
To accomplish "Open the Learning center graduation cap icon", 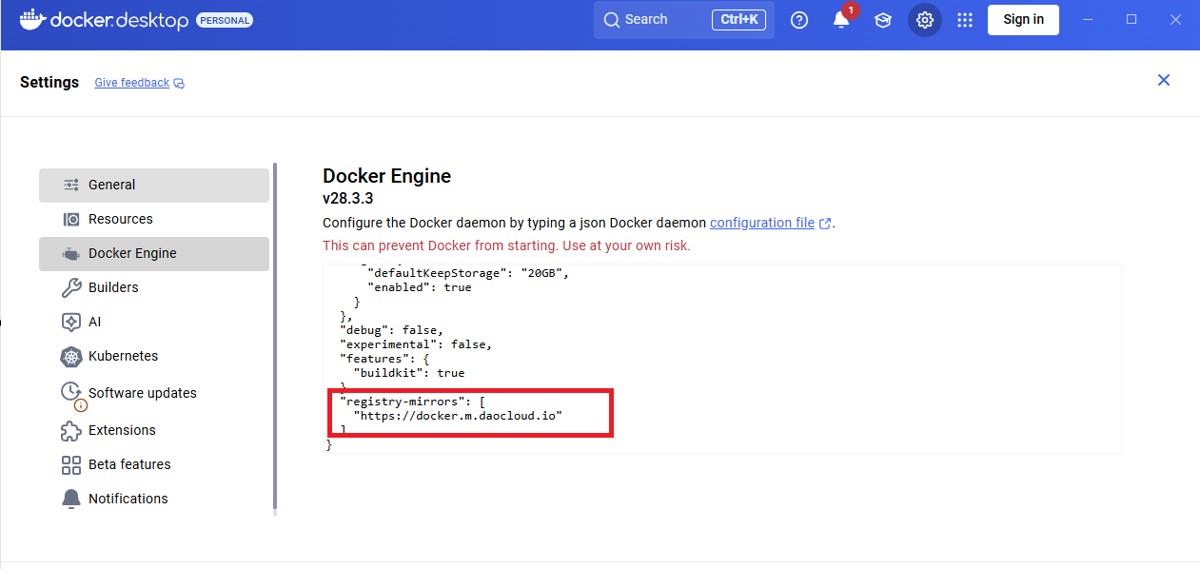I will (x=883, y=20).
